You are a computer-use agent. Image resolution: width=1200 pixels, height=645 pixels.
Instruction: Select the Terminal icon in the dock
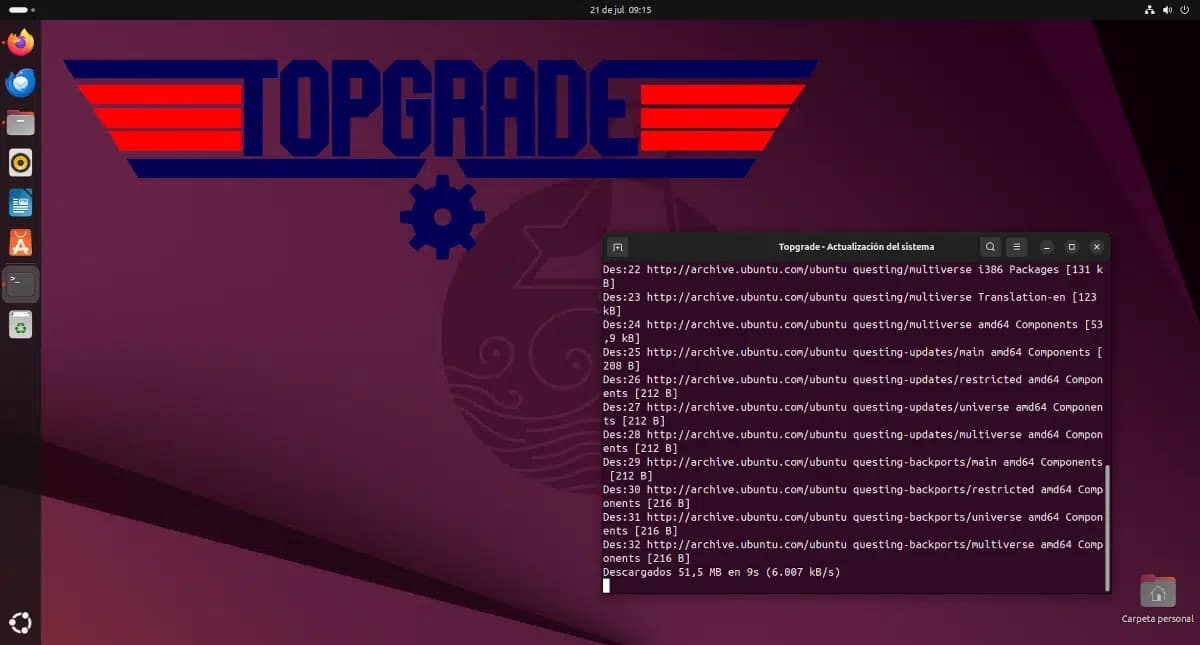(x=20, y=284)
